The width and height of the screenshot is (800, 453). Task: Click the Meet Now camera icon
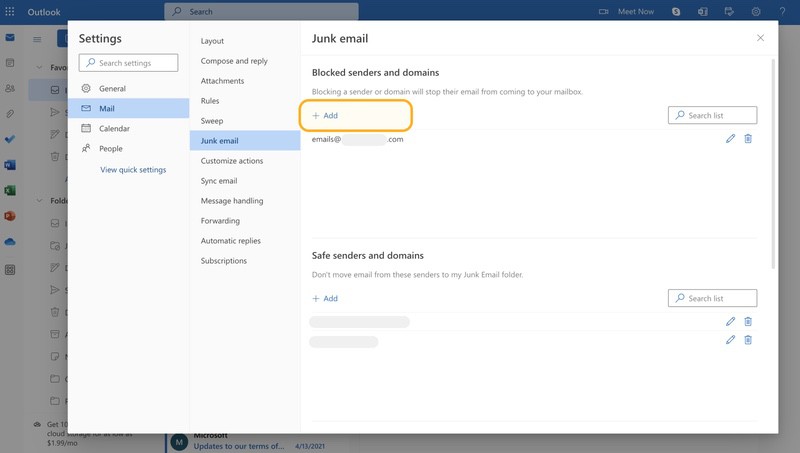pos(604,12)
